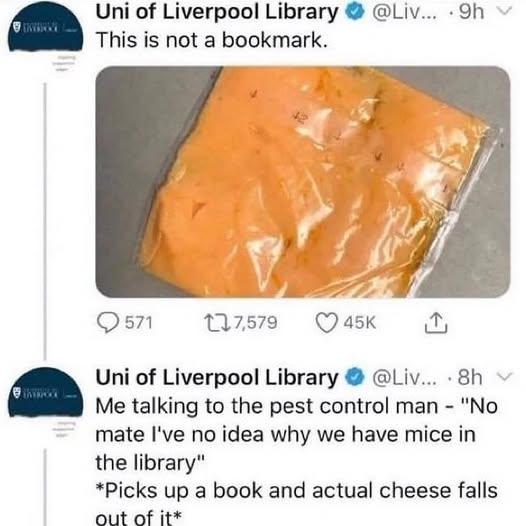Share the bookmark tweet via share icon
The image size is (526, 526).
pos(436,323)
